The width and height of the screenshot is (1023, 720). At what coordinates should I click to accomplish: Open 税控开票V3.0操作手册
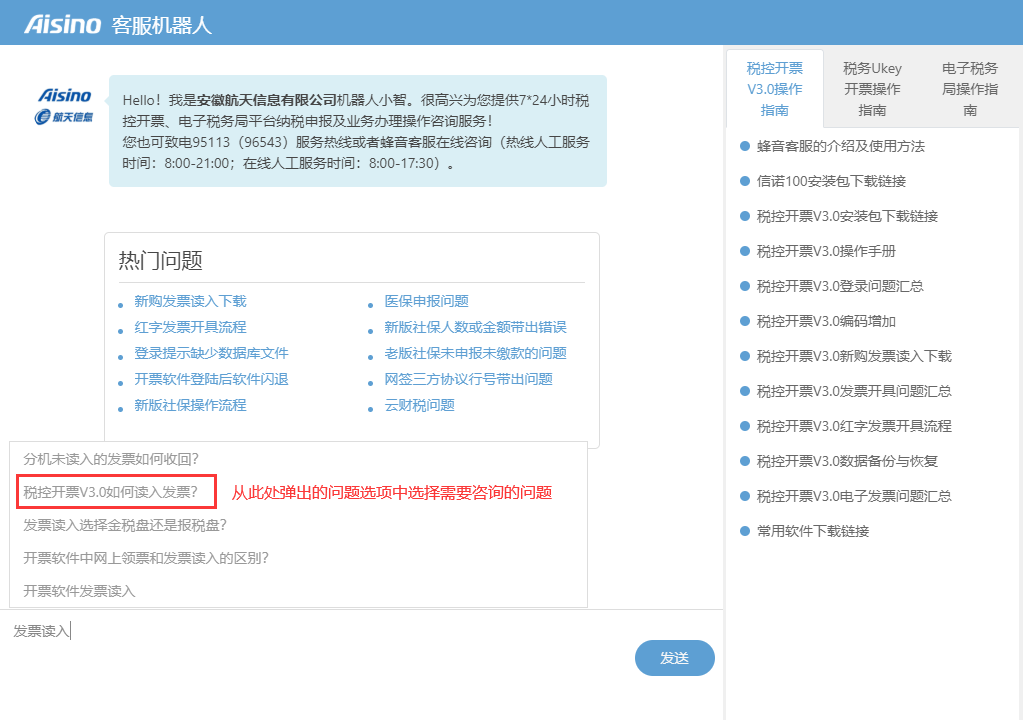pos(826,251)
